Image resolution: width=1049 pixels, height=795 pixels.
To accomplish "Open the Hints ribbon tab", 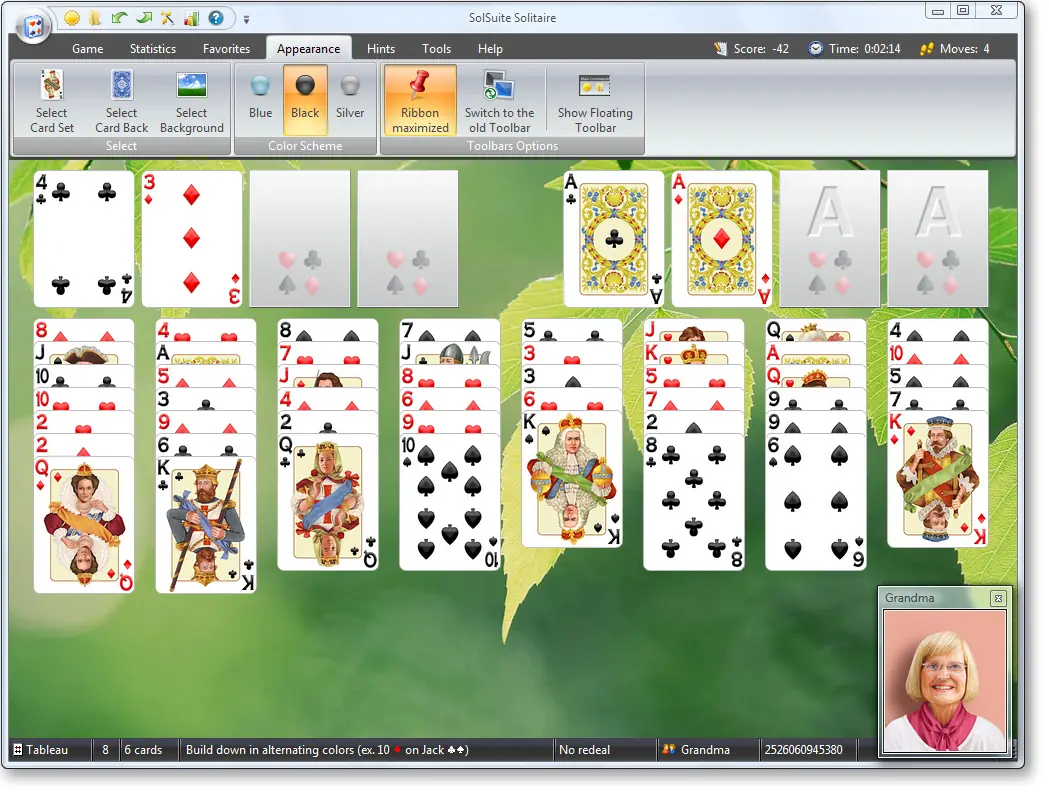I will [381, 49].
